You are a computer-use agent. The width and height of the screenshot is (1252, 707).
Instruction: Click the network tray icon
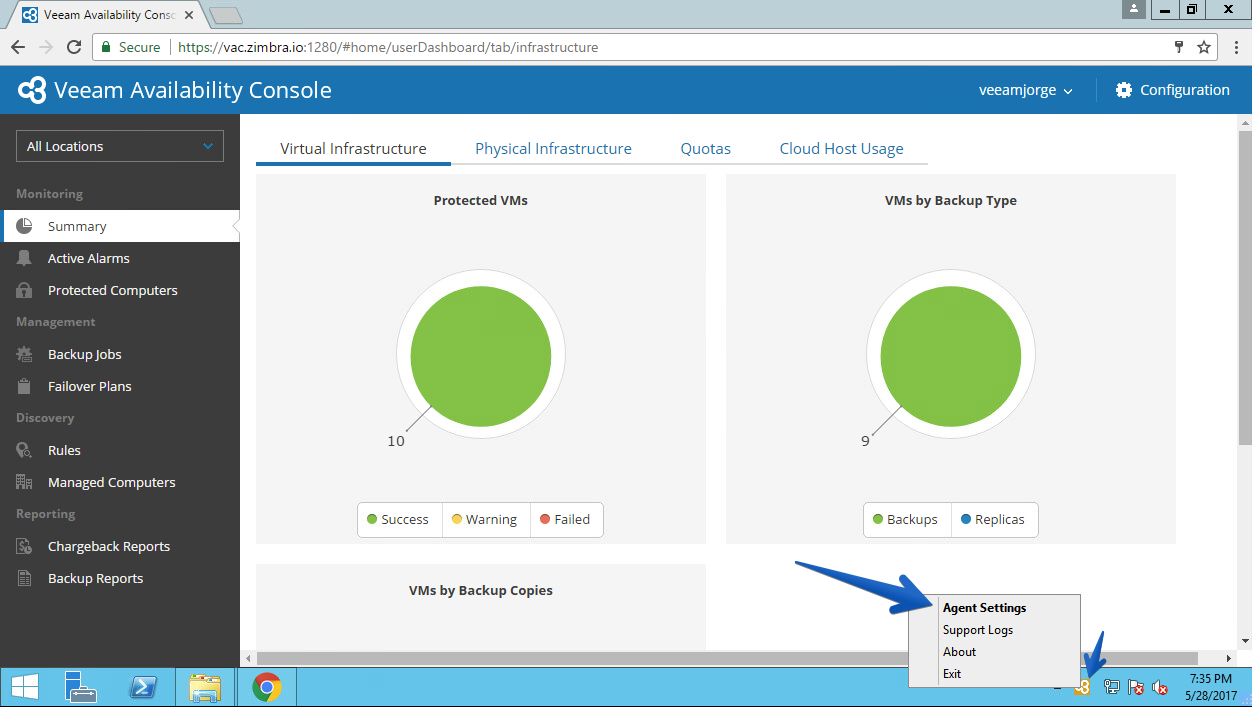[x=1111, y=687]
